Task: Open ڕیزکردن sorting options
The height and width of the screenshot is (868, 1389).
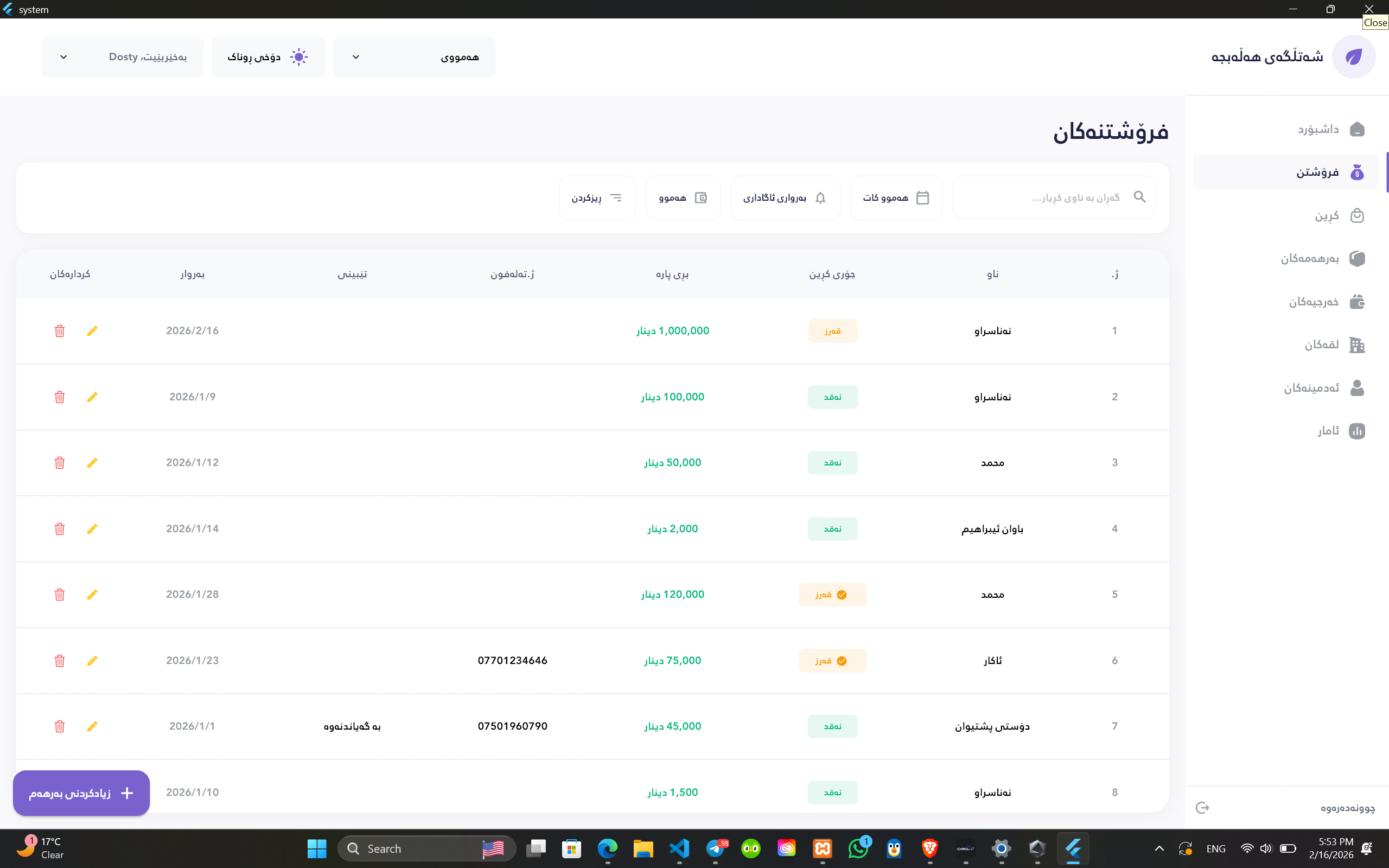Action: pos(597,197)
